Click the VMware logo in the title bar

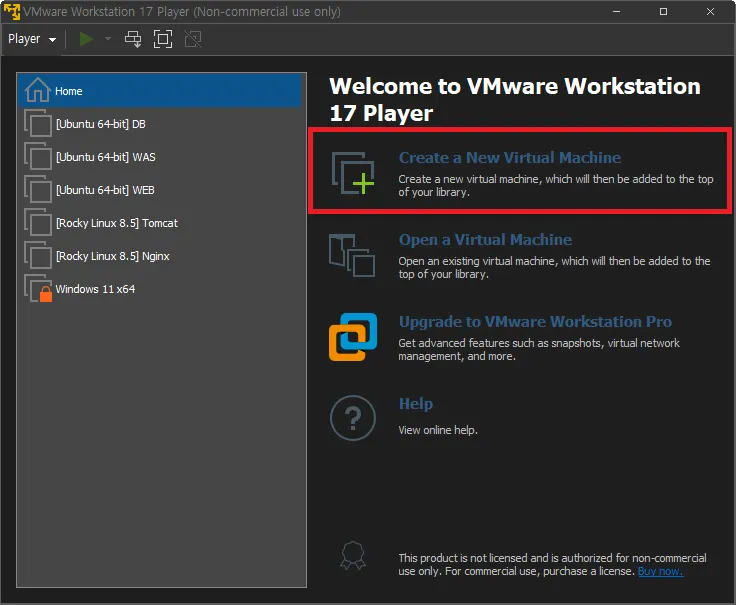pos(12,12)
